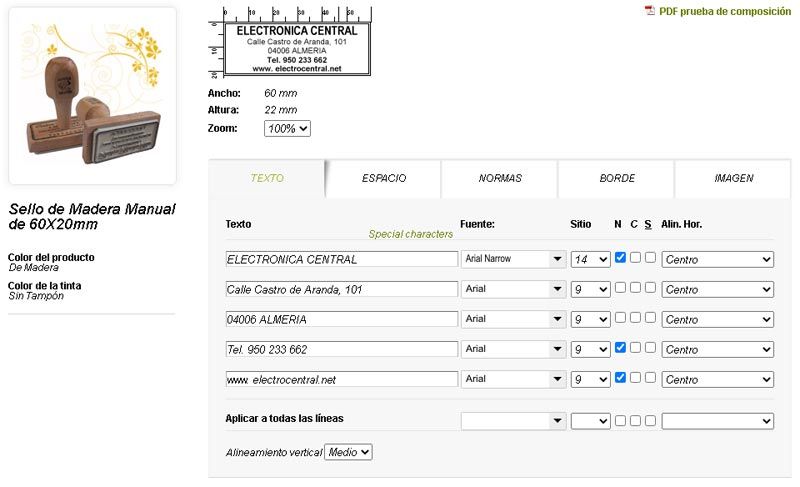800x487 pixels.
Task: Check underline box in Aplicar a todas las líneas
Action: point(650,421)
